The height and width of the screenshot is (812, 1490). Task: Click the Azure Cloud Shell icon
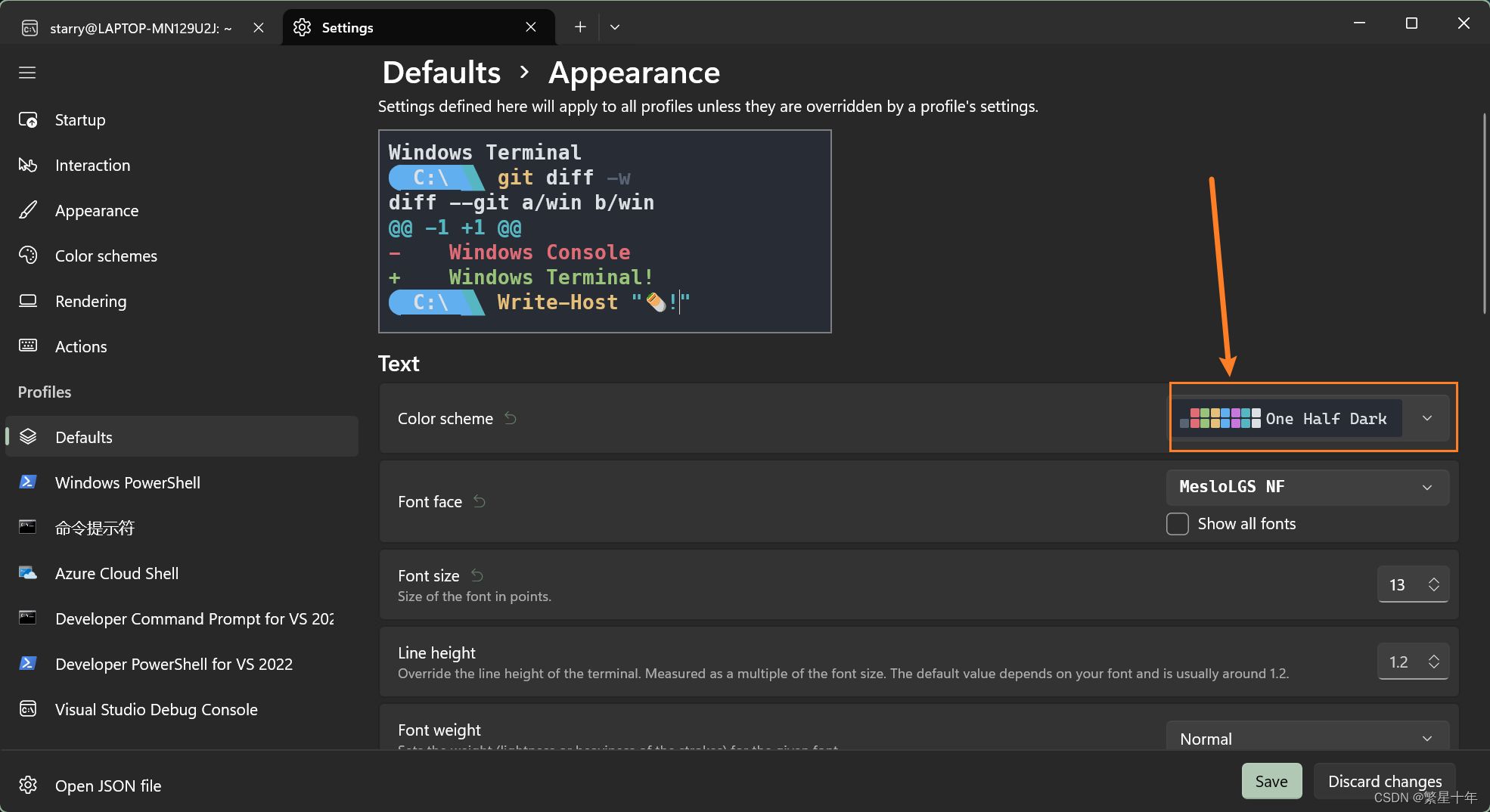28,573
